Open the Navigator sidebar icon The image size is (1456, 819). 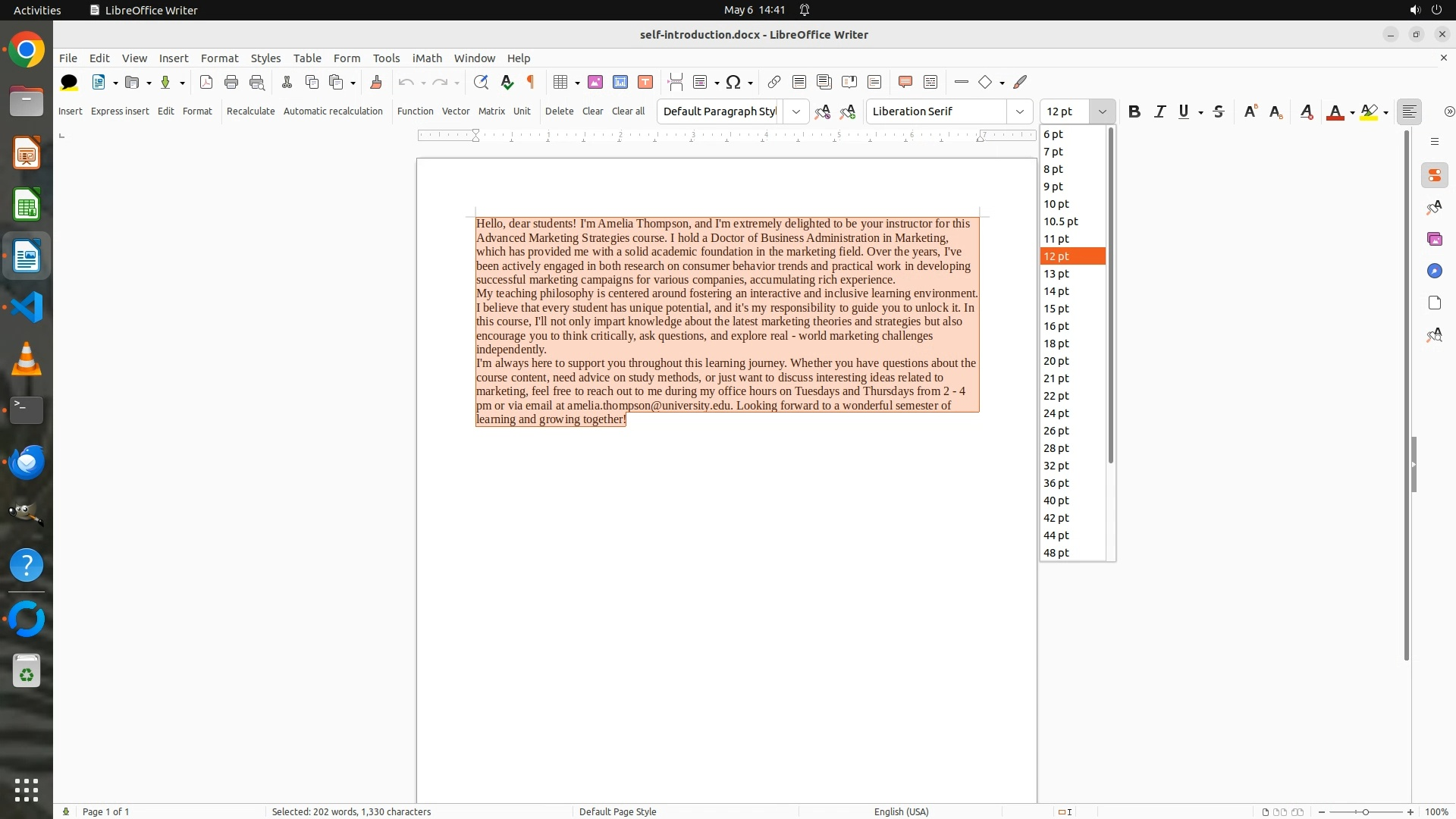coord(1434,271)
